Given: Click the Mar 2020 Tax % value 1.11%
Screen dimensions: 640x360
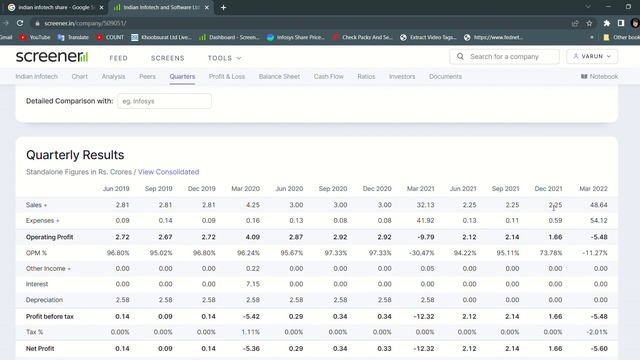Looking at the screenshot, I should coord(250,332).
